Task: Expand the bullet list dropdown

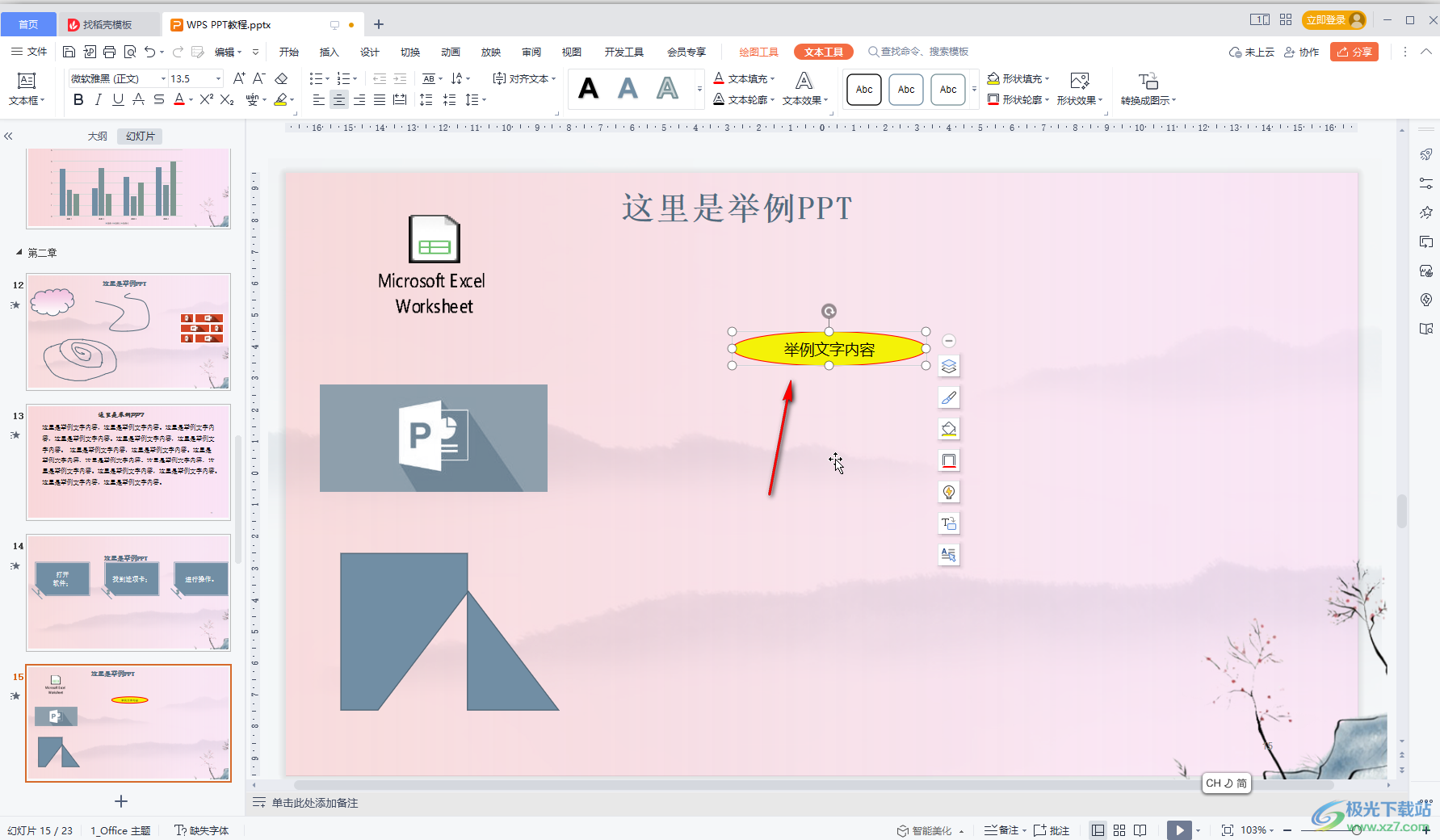Action: 327,78
